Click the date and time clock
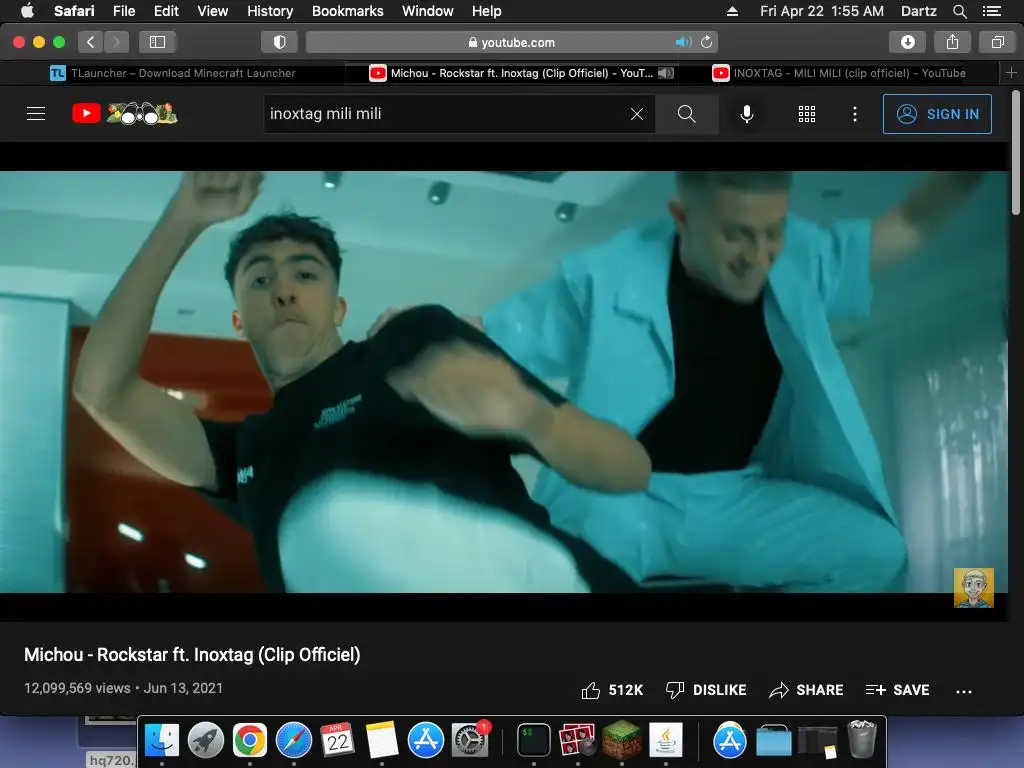This screenshot has width=1024, height=768. (x=822, y=11)
